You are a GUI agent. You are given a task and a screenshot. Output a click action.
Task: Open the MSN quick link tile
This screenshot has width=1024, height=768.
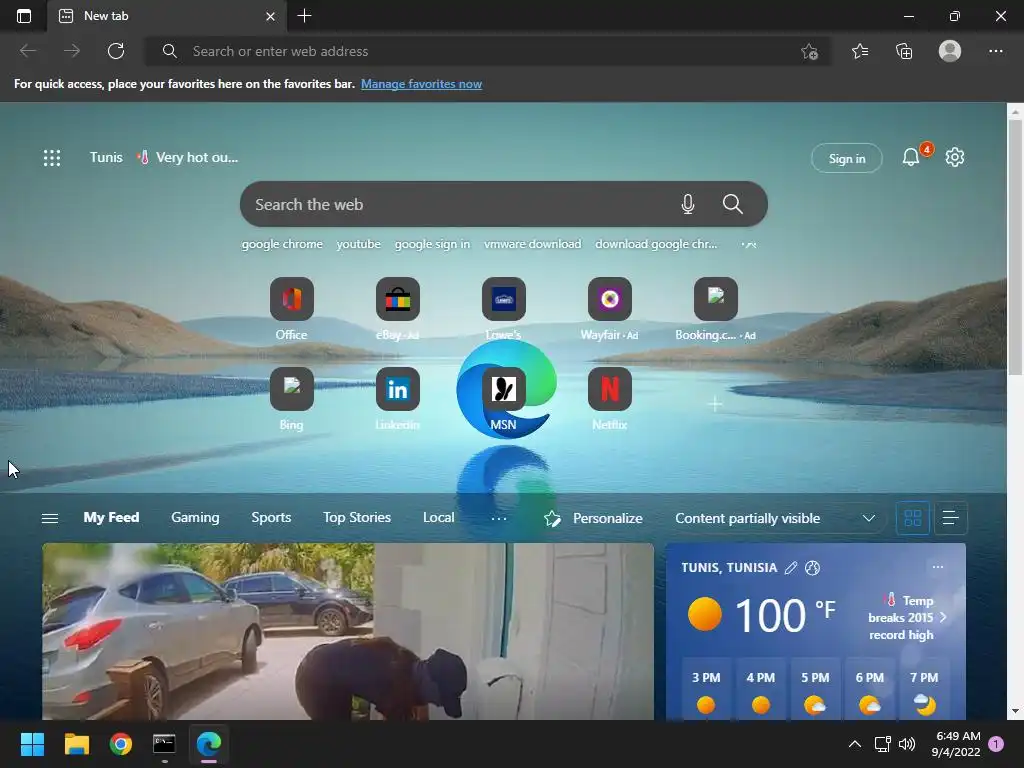pyautogui.click(x=504, y=389)
